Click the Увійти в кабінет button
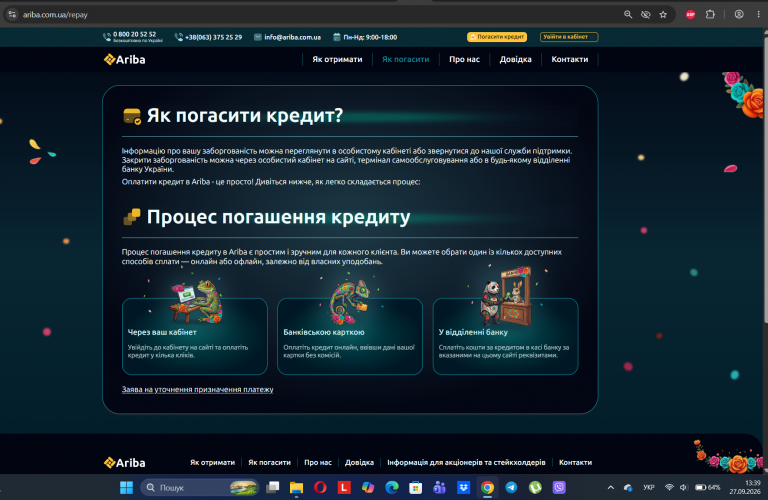The height and width of the screenshot is (500, 768). point(569,37)
